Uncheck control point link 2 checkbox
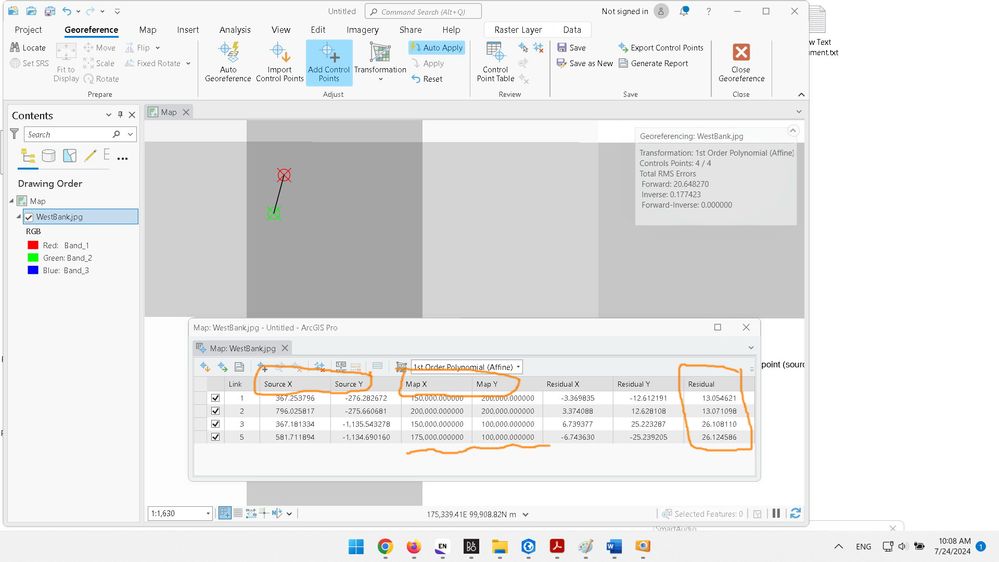Image resolution: width=999 pixels, height=562 pixels. pos(215,411)
